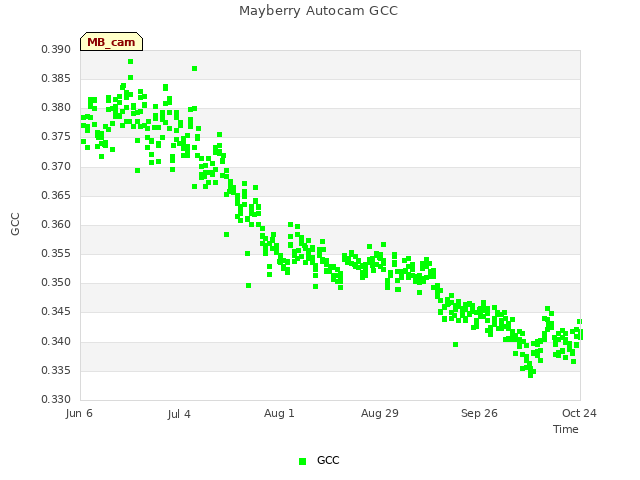Click the GCC legend text label
640x480 pixels.
tap(328, 460)
